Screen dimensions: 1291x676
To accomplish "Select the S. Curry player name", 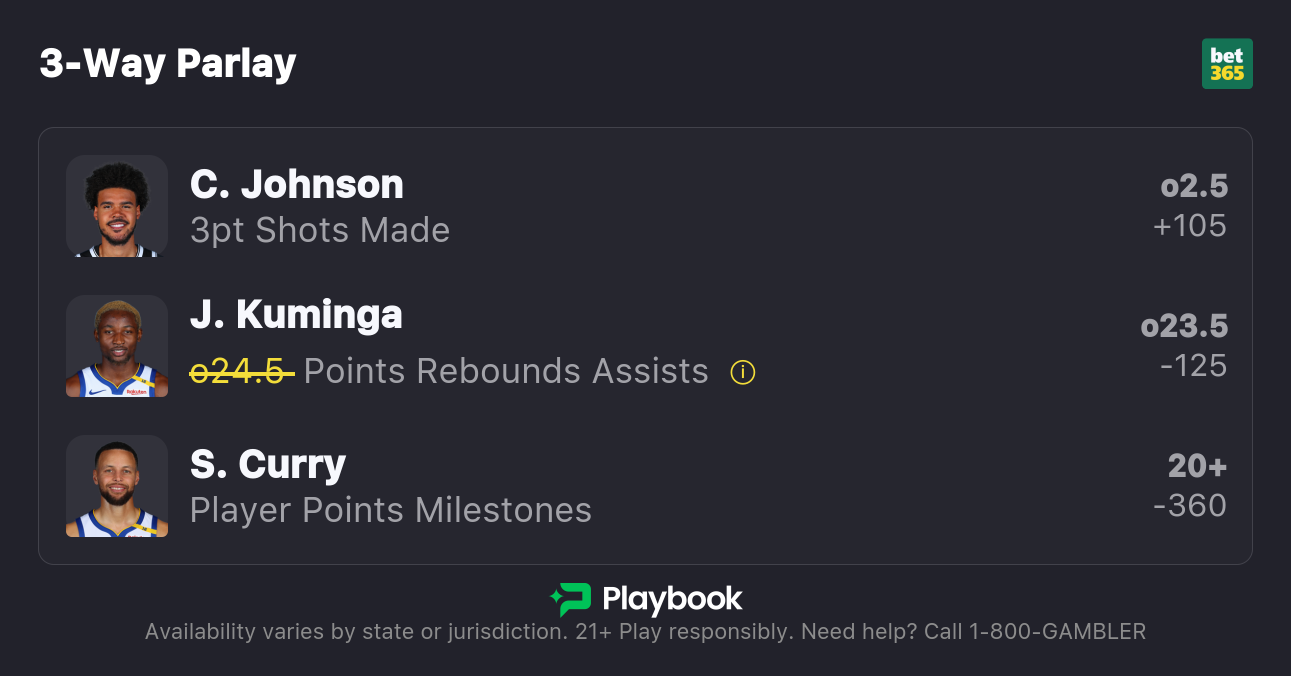I will pyautogui.click(x=268, y=465).
